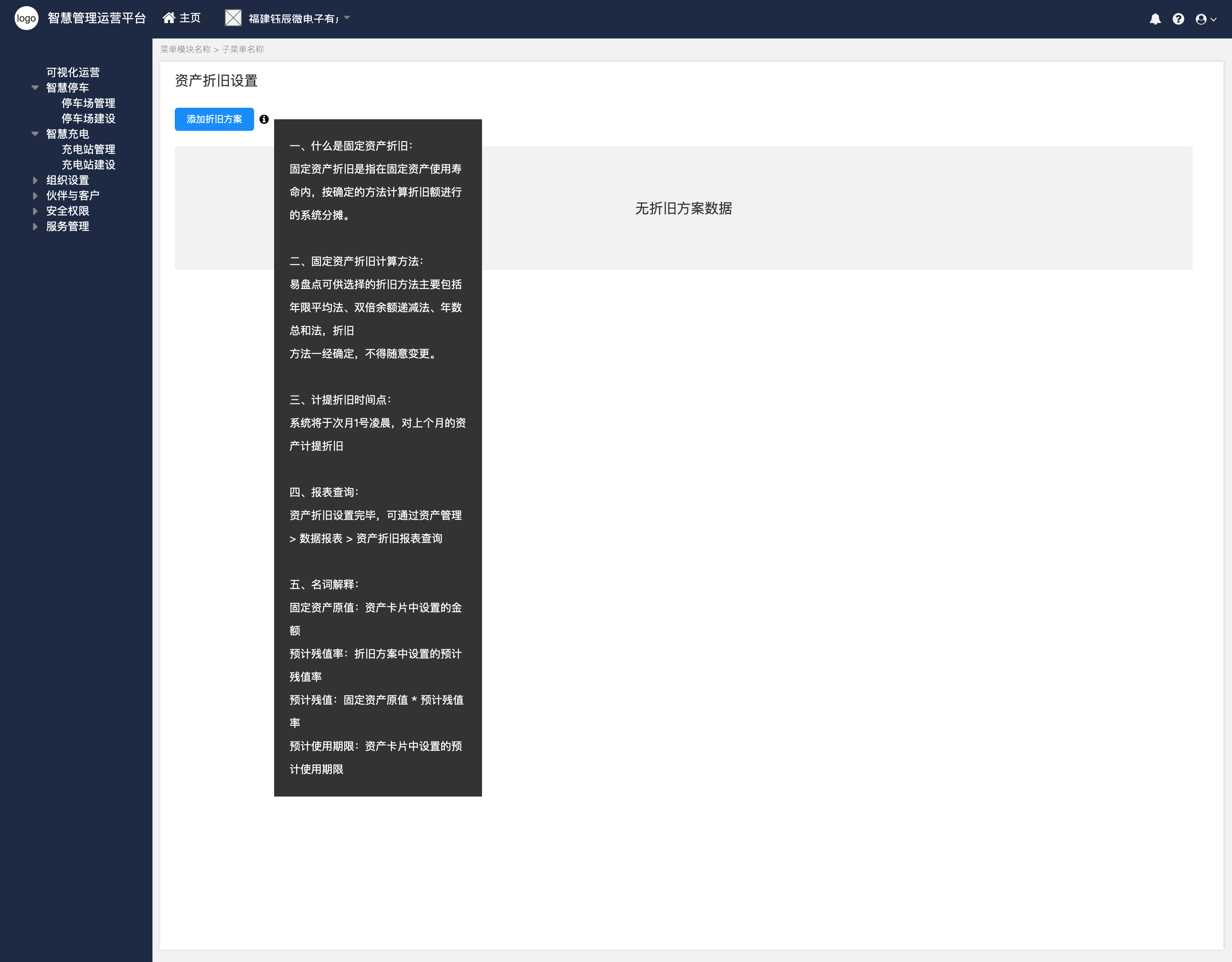Click the info icon beside 添加折旧方案
This screenshot has height=962, width=1232.
pyautogui.click(x=263, y=119)
